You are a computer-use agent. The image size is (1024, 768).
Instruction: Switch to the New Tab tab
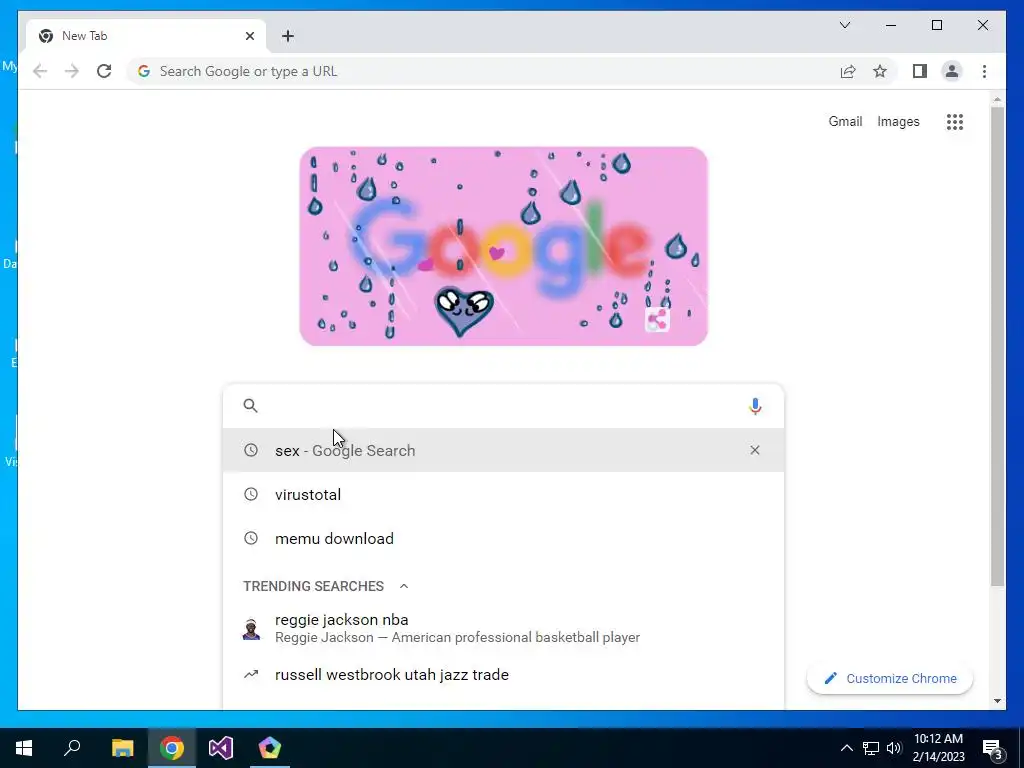146,36
